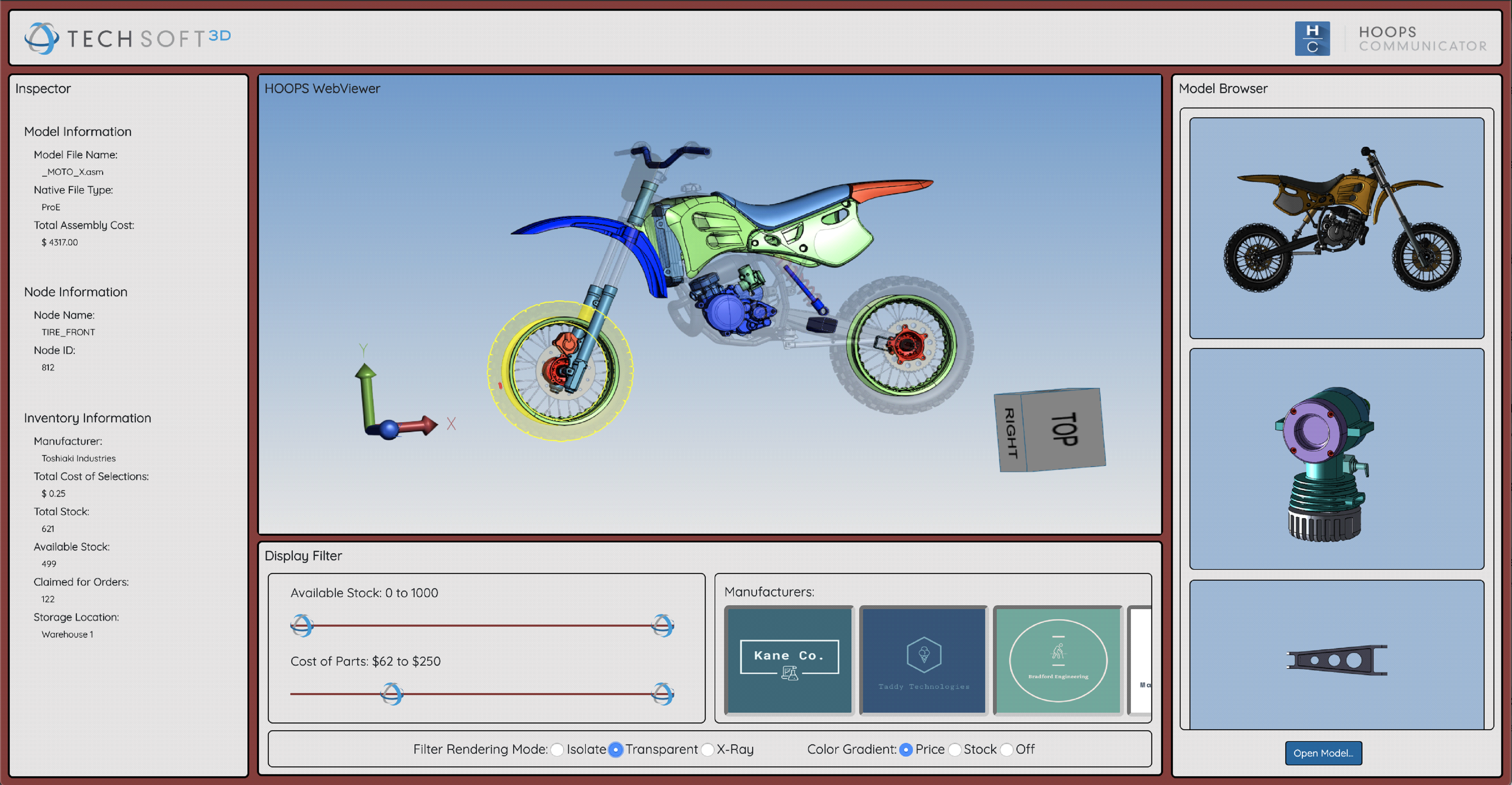Image resolution: width=1512 pixels, height=785 pixels.
Task: Select the Bradford Engineering manufacturer tile
Action: pos(1058,660)
